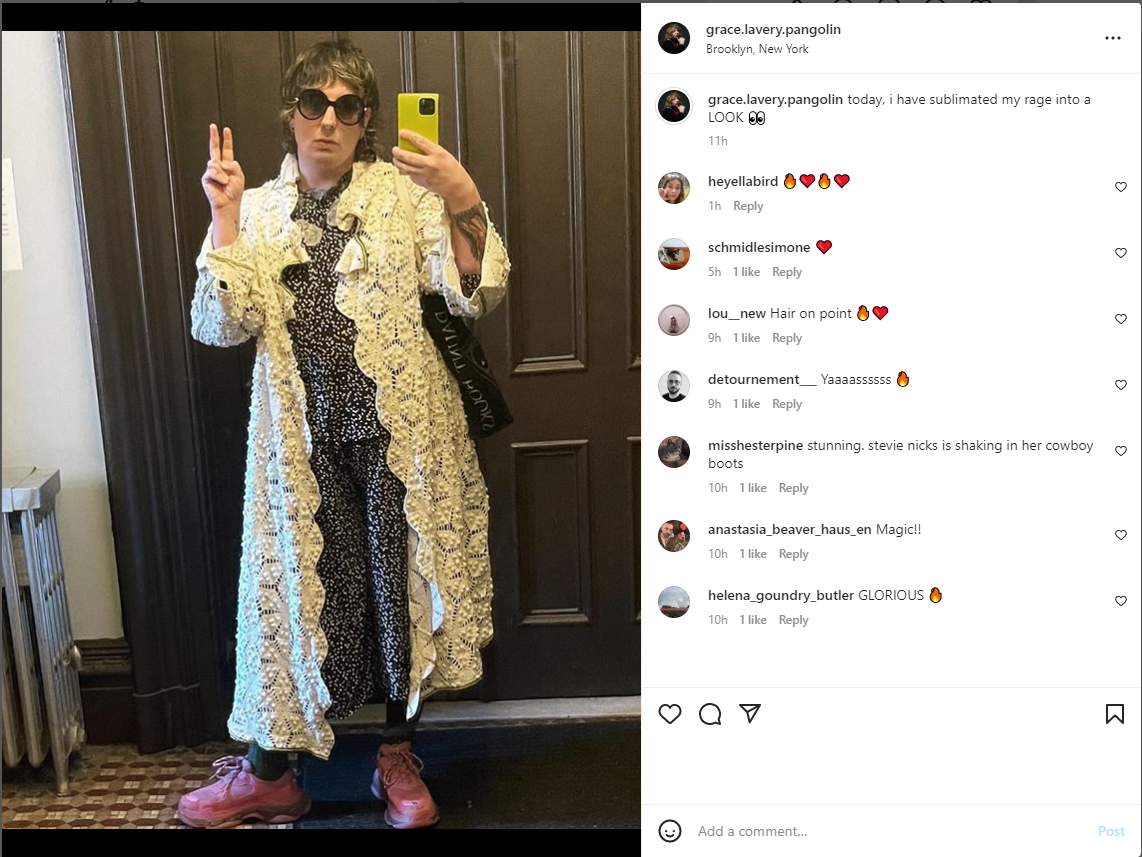Like lou__new's Hair on point comment
Viewport: 1142px width, 857px height.
coord(1121,319)
